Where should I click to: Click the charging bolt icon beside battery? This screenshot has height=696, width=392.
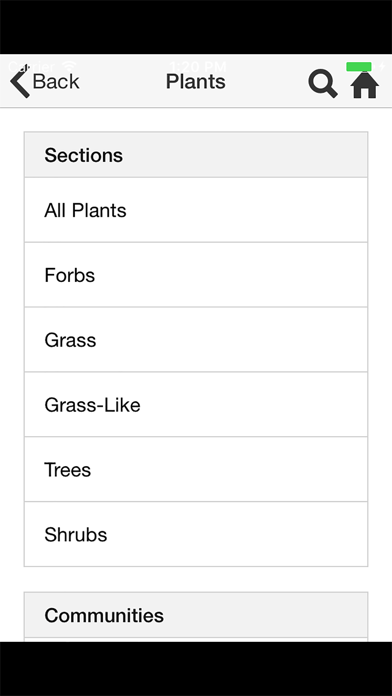[x=382, y=67]
